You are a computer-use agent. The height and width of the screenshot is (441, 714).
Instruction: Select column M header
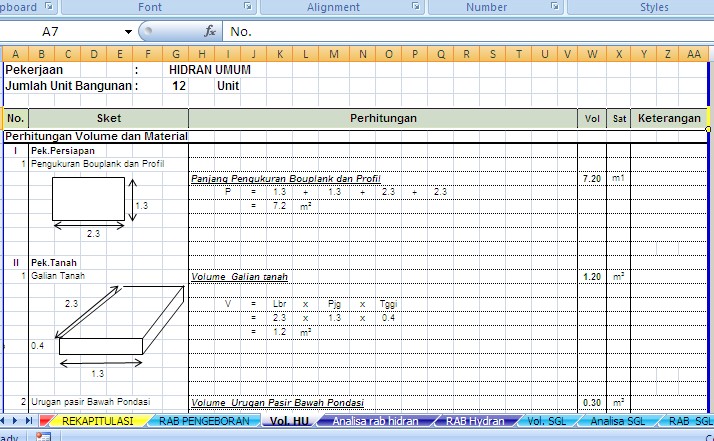point(334,54)
